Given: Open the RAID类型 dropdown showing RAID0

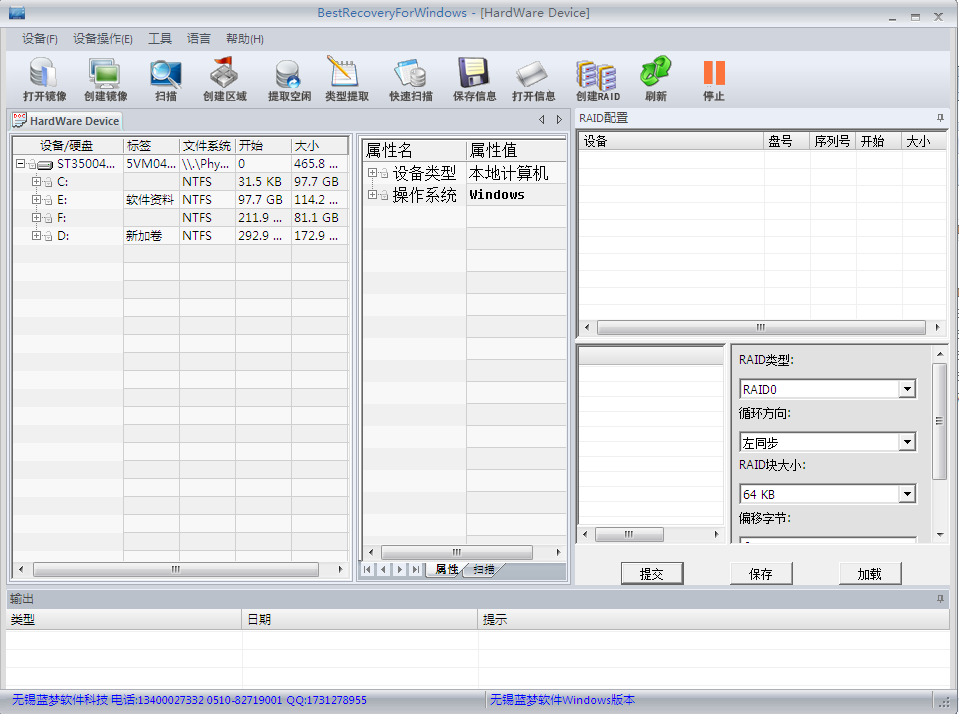Looking at the screenshot, I should 906,388.
